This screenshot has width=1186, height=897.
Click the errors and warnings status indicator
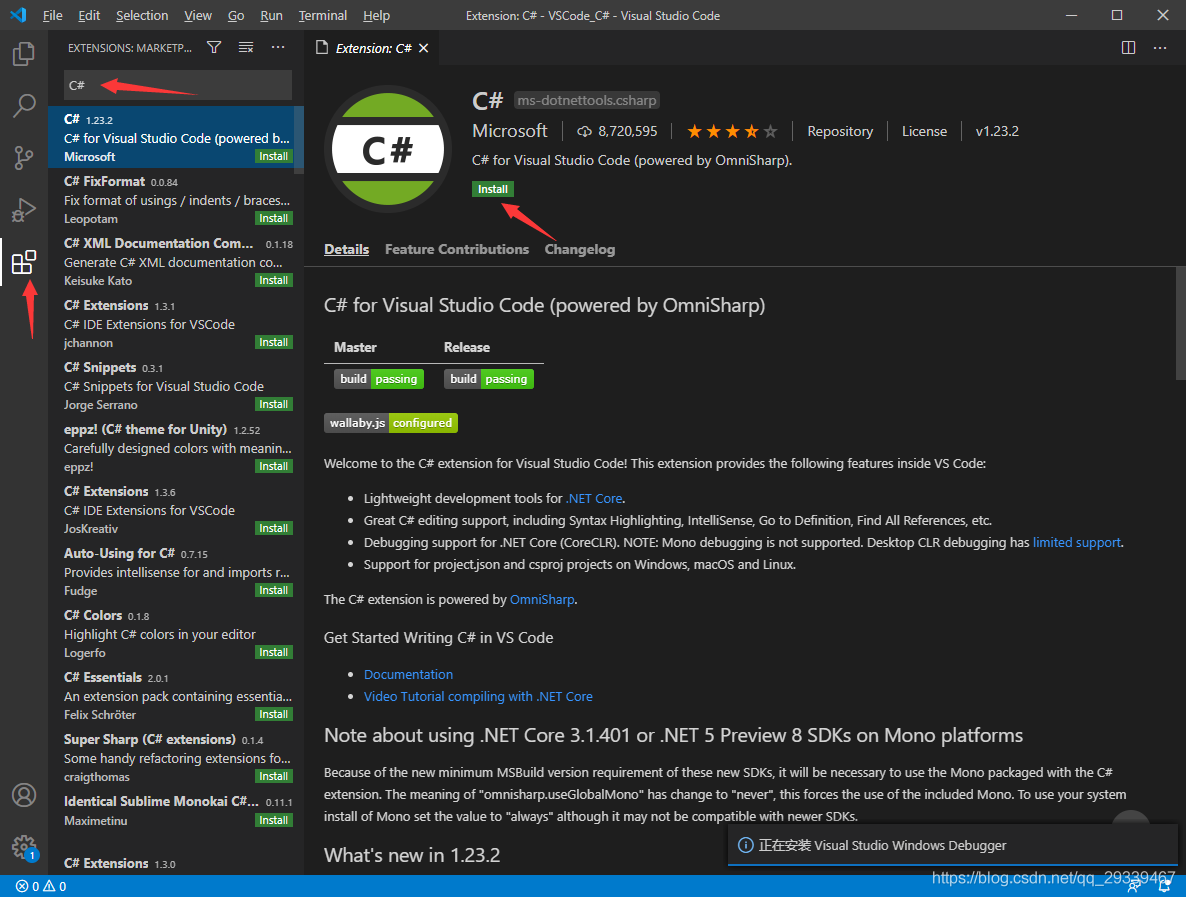point(41,886)
